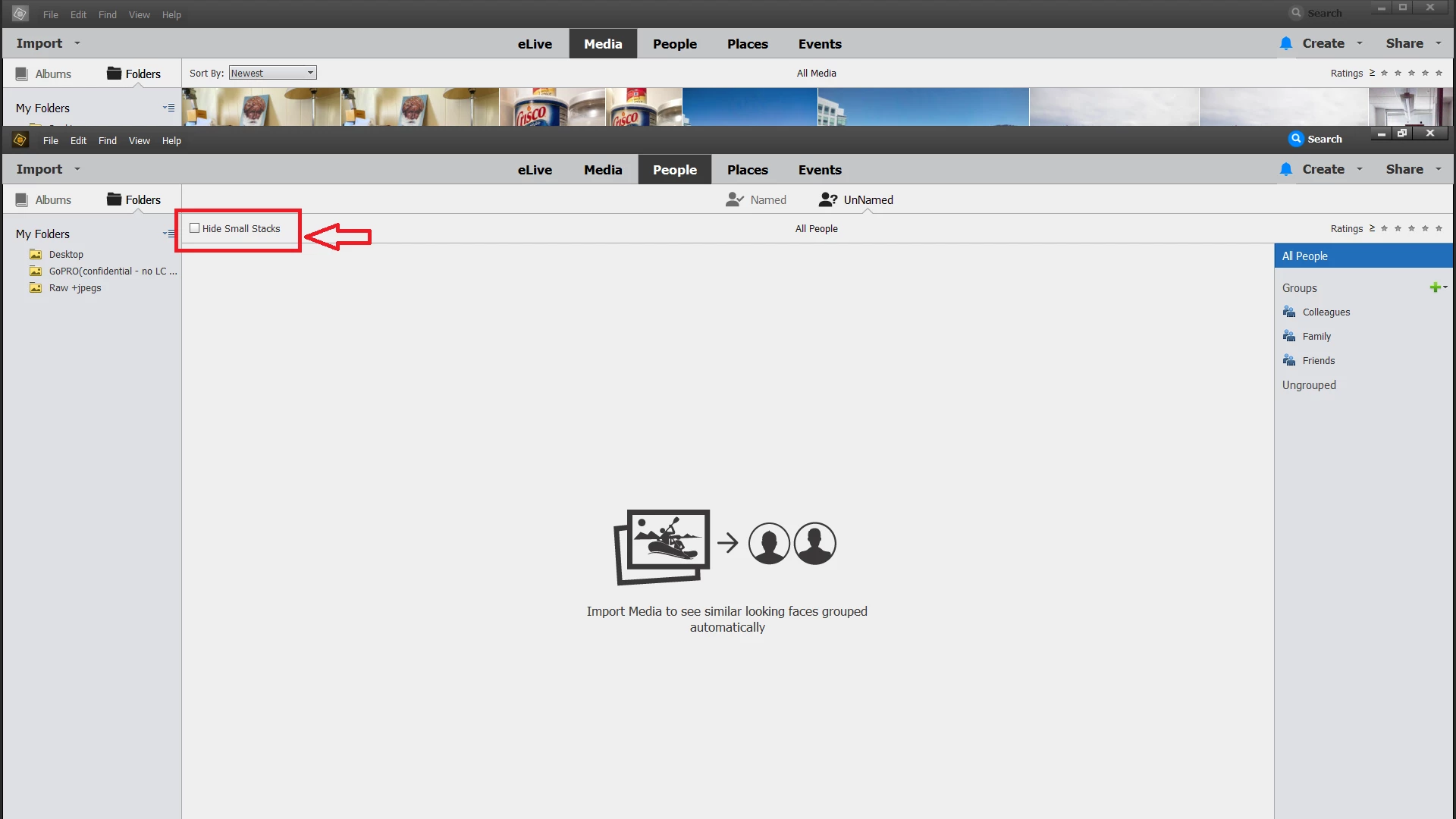The height and width of the screenshot is (819, 1456).
Task: Click the Desktop folder icon
Action: point(36,254)
